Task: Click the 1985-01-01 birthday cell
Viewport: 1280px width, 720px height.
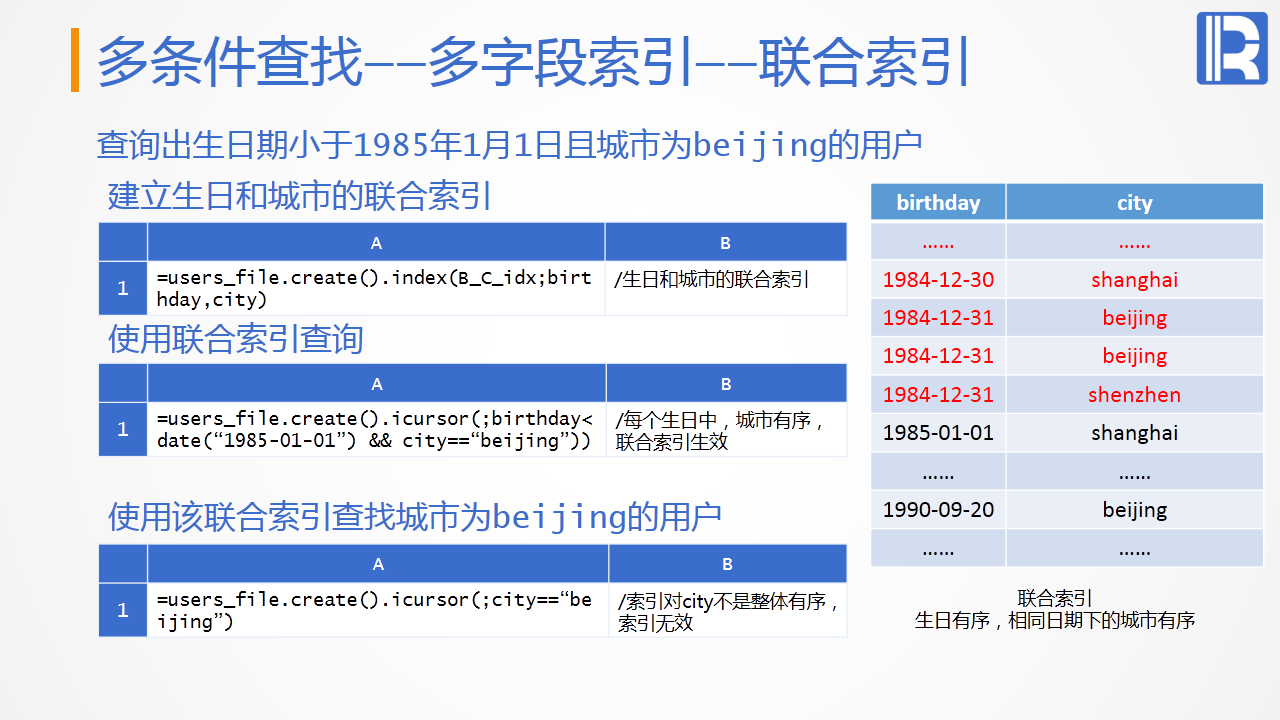Action: click(x=938, y=433)
